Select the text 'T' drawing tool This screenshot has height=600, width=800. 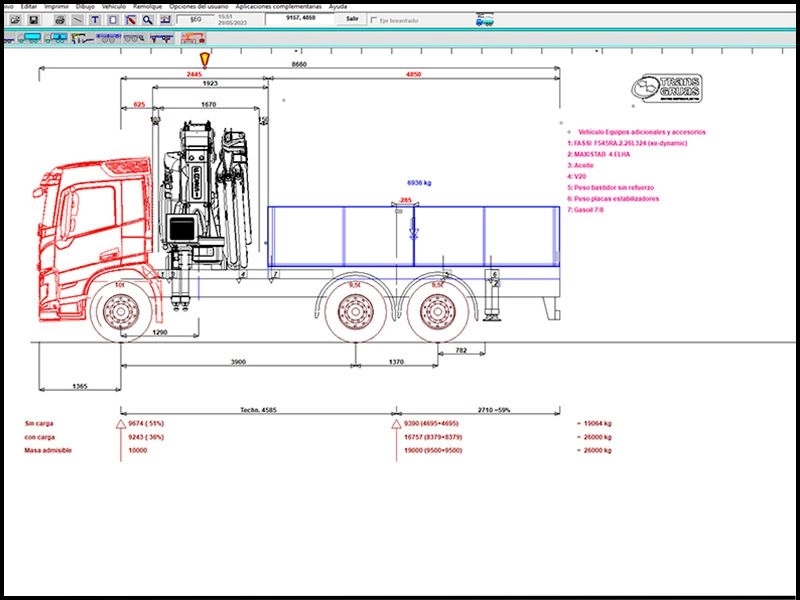point(95,19)
